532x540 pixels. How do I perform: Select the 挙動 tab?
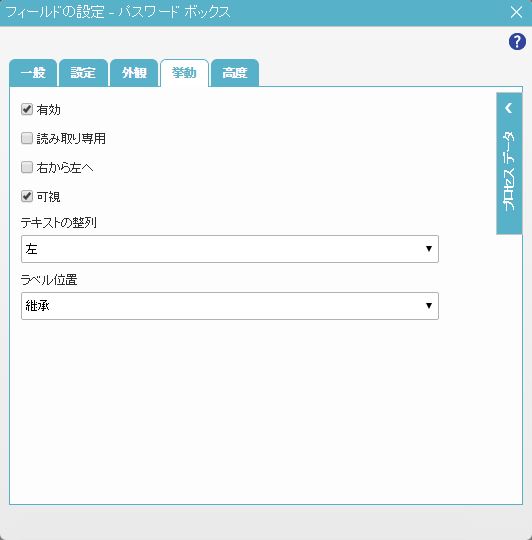184,73
